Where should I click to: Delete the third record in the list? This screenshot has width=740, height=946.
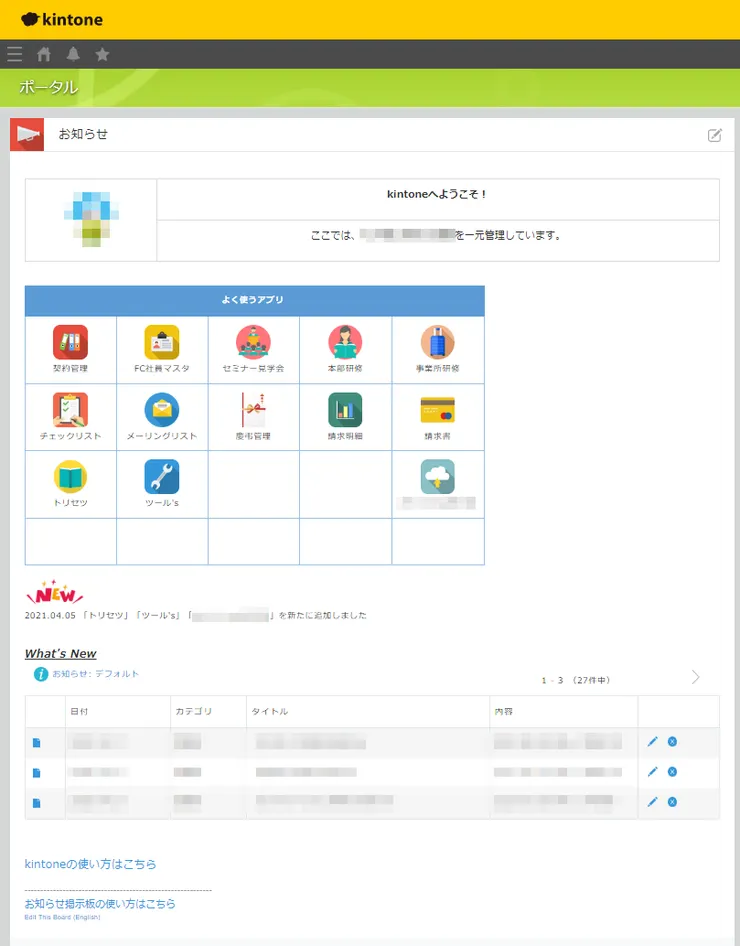pos(672,802)
